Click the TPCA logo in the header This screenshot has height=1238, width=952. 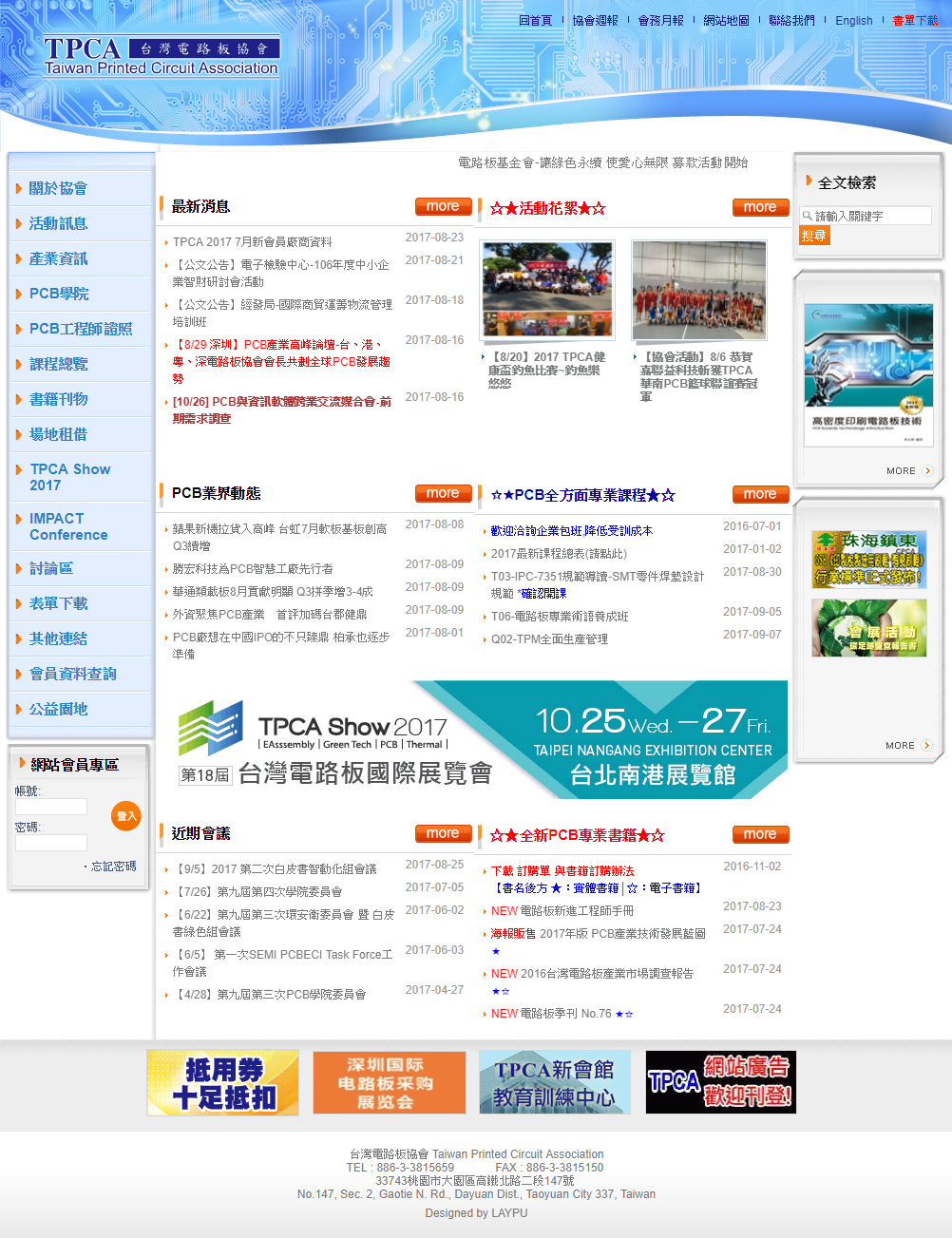162,56
